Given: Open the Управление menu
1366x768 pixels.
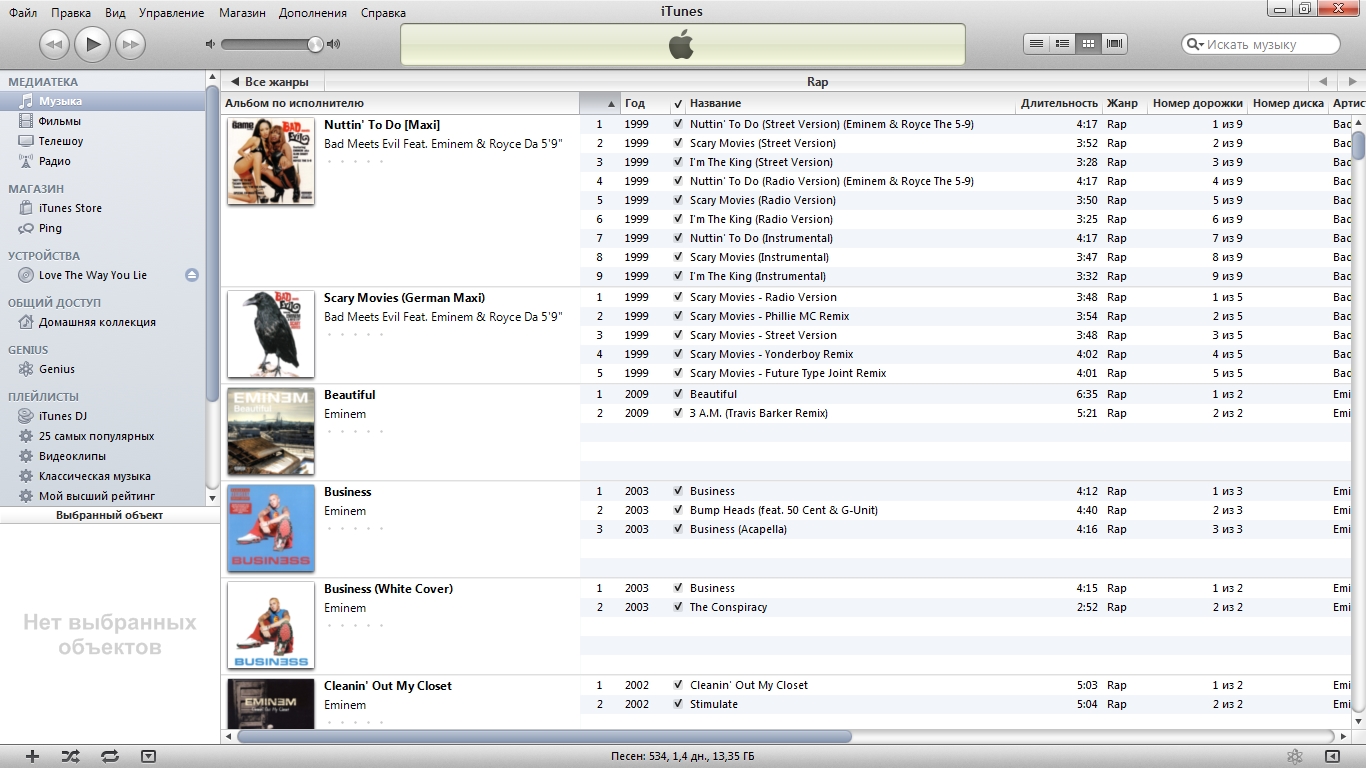Looking at the screenshot, I should [172, 13].
